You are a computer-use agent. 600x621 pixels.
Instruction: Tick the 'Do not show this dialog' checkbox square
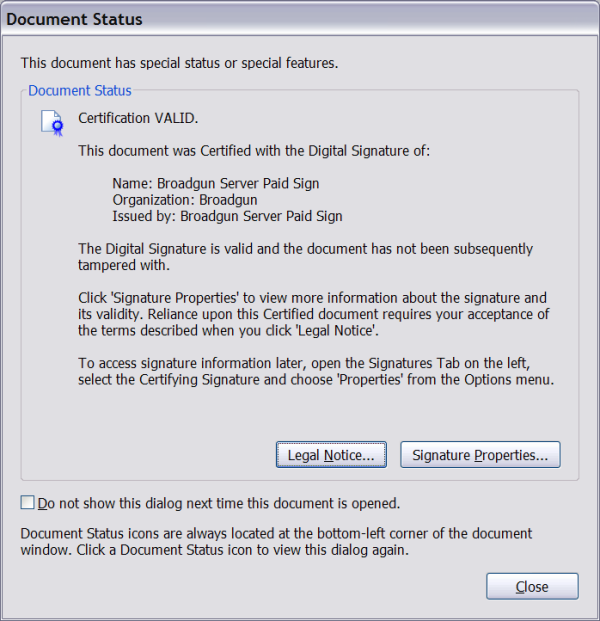(28, 503)
